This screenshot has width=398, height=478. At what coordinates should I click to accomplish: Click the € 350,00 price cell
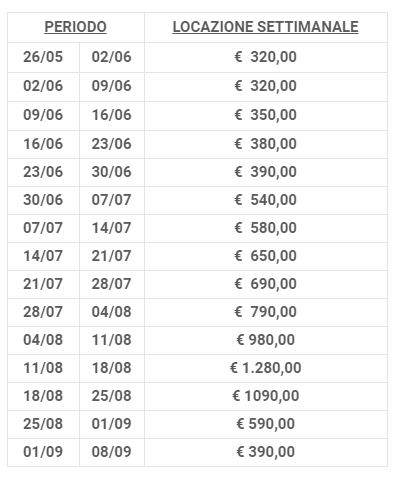point(265,115)
